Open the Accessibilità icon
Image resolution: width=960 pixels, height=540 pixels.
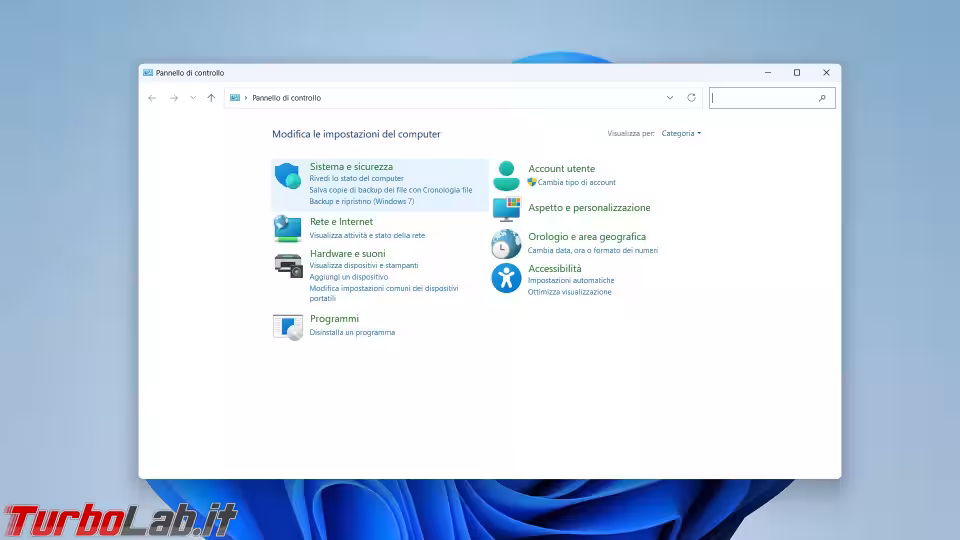tap(506, 278)
